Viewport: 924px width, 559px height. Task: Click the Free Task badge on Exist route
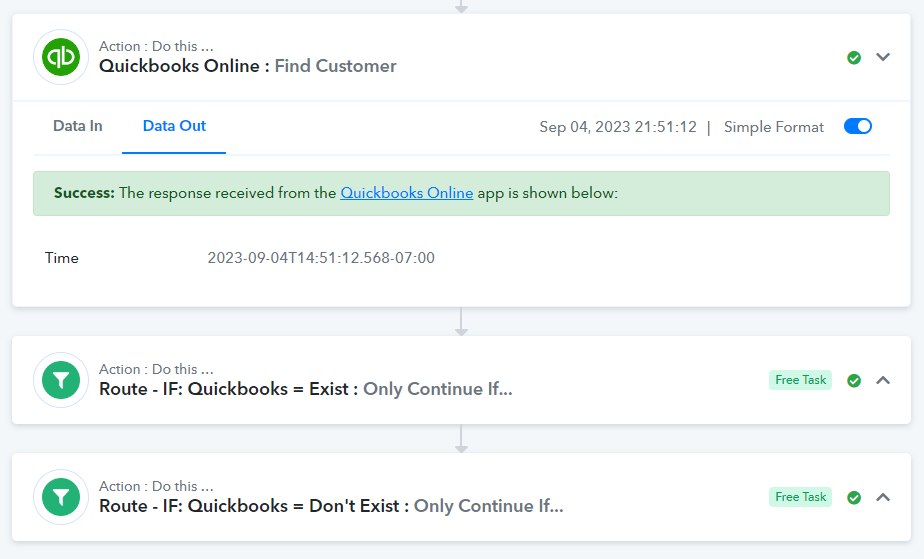point(800,380)
